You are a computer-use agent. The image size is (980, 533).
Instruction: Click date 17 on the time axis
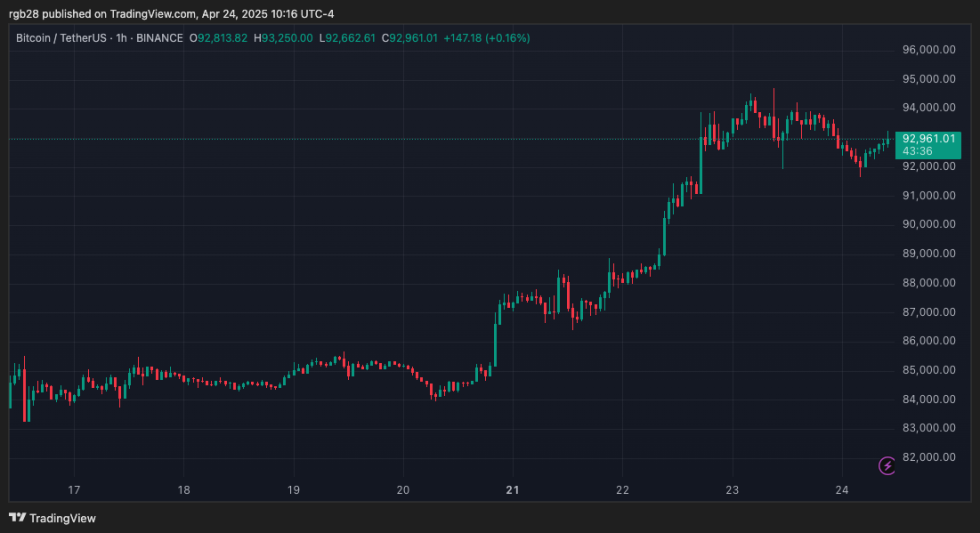coord(73,490)
